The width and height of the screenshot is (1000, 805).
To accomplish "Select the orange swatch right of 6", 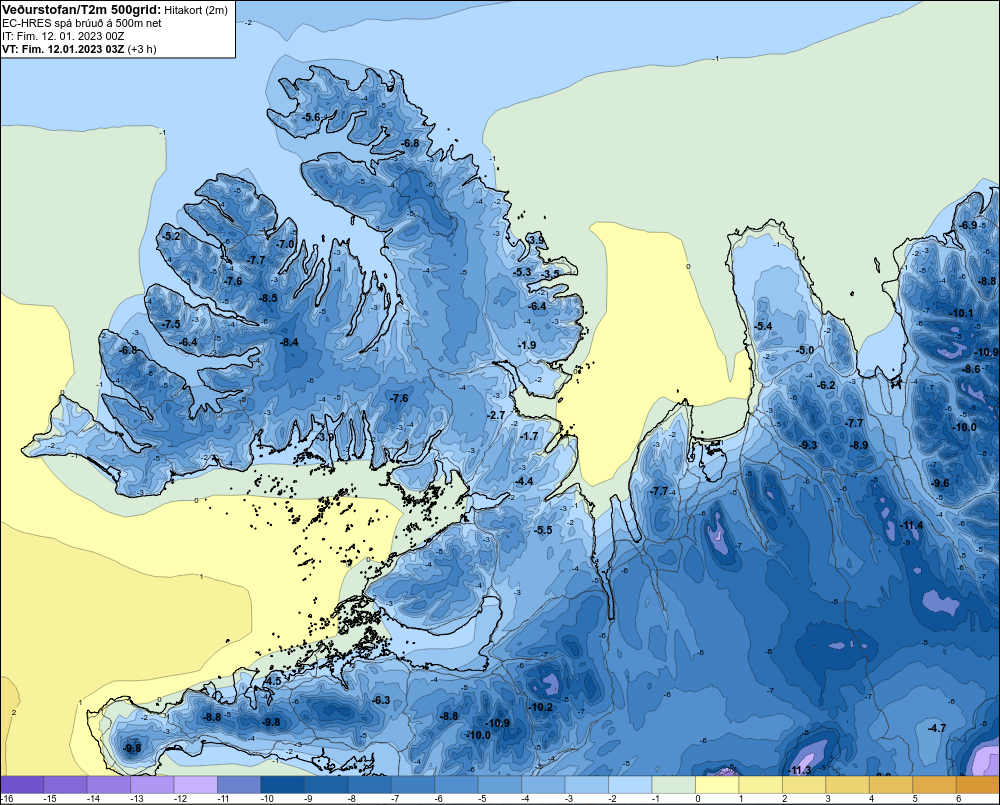I will click(978, 785).
